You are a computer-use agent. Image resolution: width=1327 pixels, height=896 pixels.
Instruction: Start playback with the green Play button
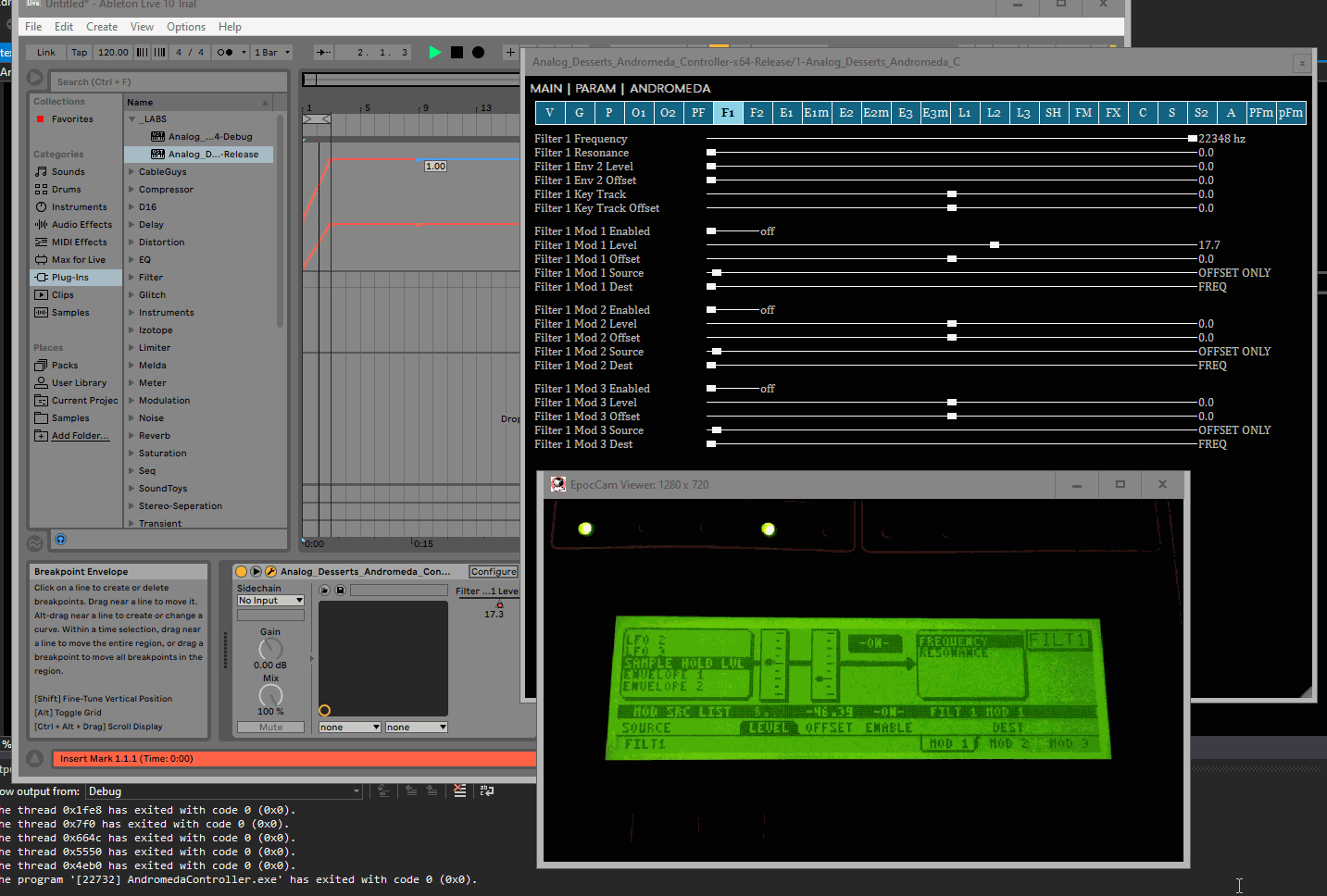click(x=435, y=53)
